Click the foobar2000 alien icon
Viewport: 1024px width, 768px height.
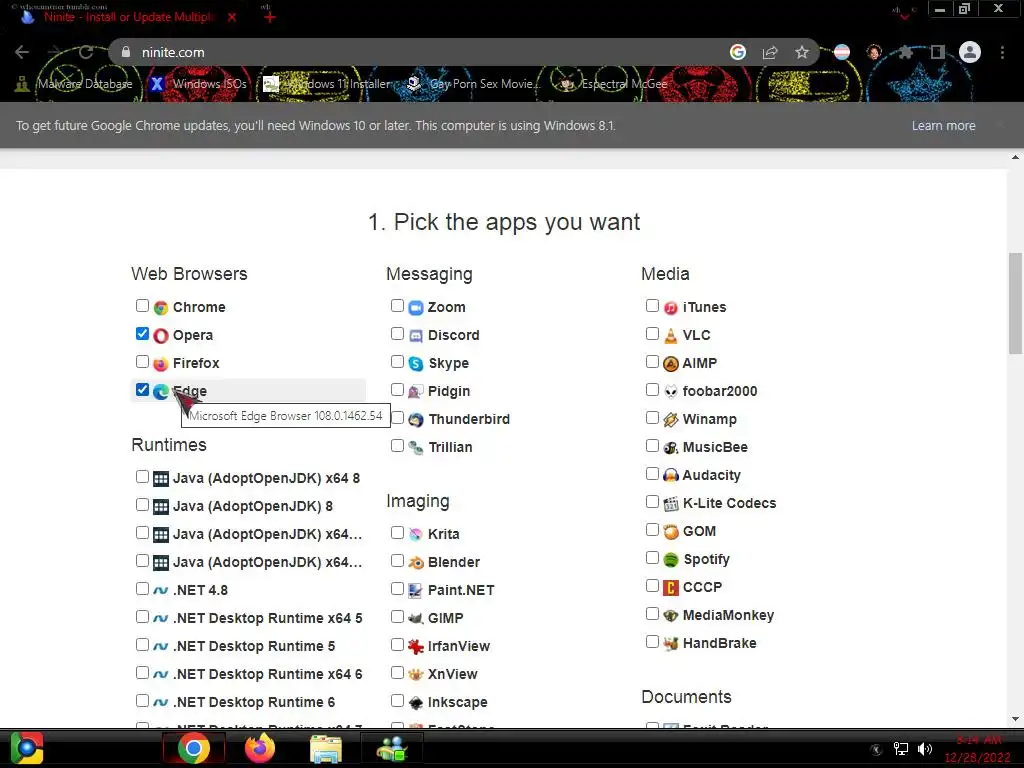coord(671,391)
